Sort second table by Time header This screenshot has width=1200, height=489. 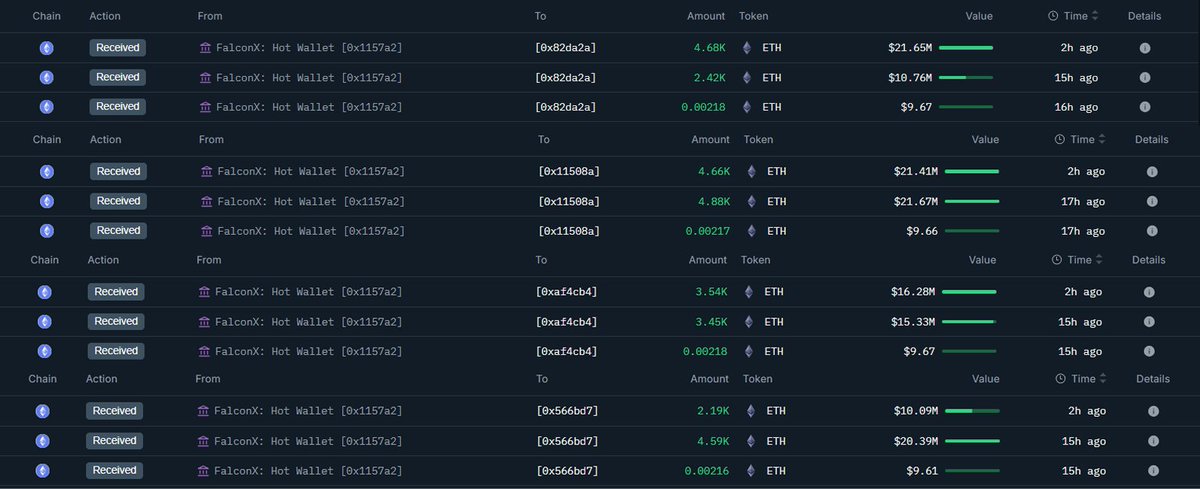coord(1082,140)
